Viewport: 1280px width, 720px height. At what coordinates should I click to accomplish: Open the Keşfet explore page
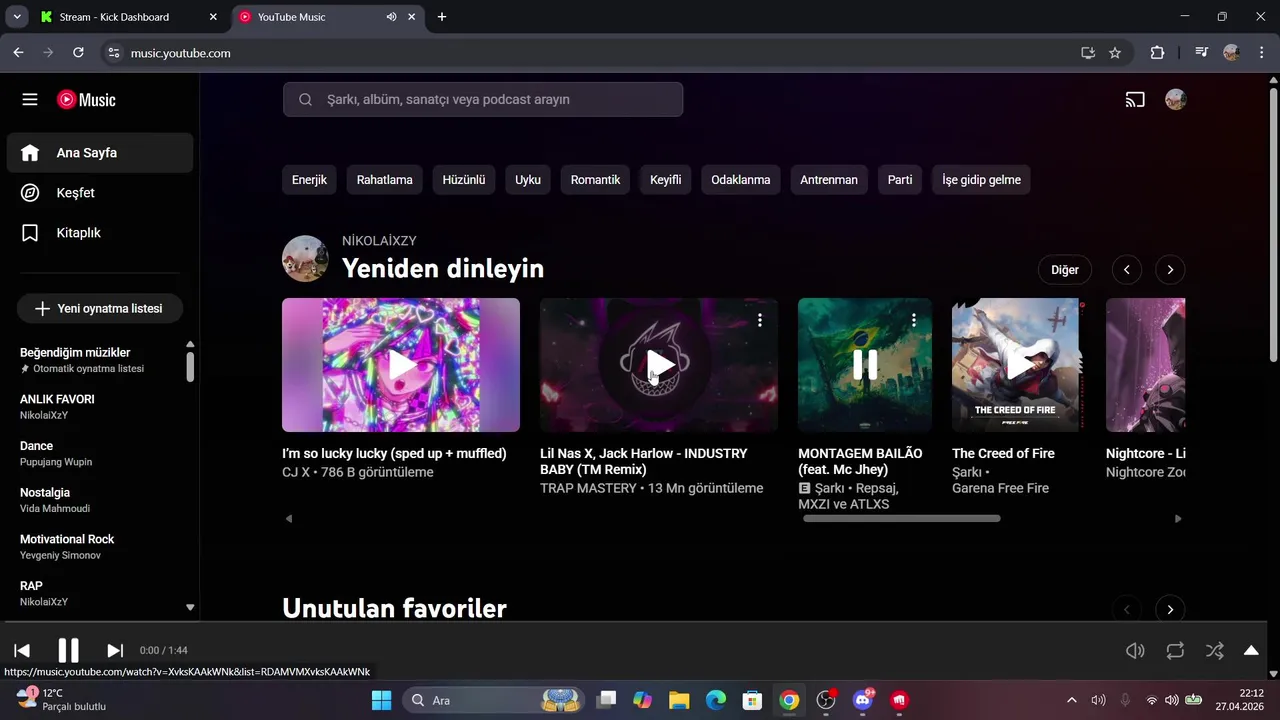tap(100, 193)
